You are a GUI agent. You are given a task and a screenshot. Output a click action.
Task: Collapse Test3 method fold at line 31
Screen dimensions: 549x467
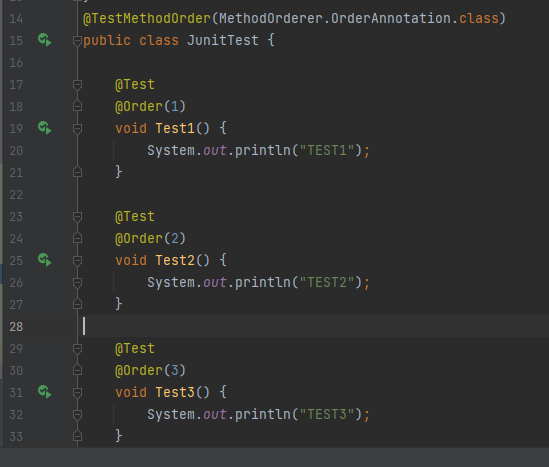[x=77, y=393]
